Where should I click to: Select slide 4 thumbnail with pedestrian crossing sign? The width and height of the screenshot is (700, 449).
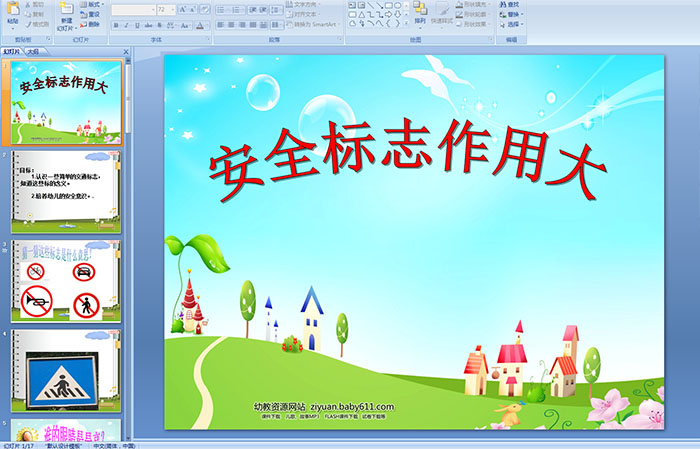pyautogui.click(x=66, y=370)
